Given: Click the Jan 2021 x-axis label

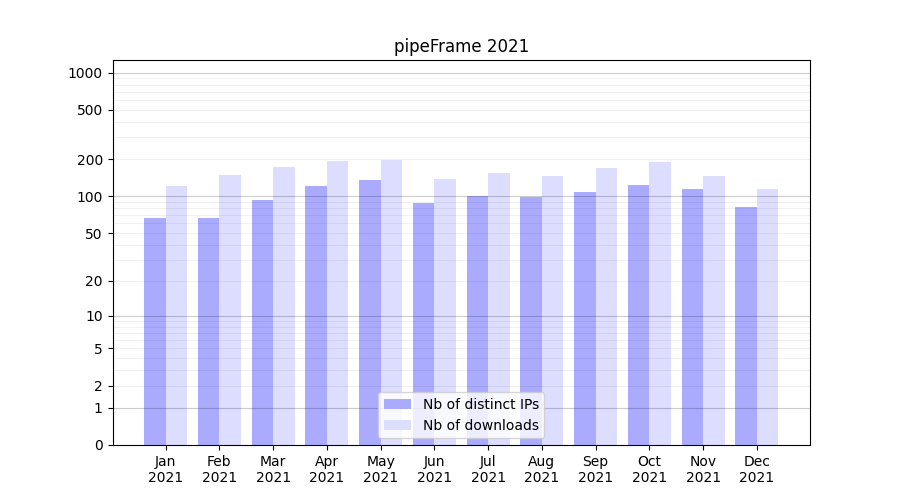Looking at the screenshot, I should coord(166,469).
